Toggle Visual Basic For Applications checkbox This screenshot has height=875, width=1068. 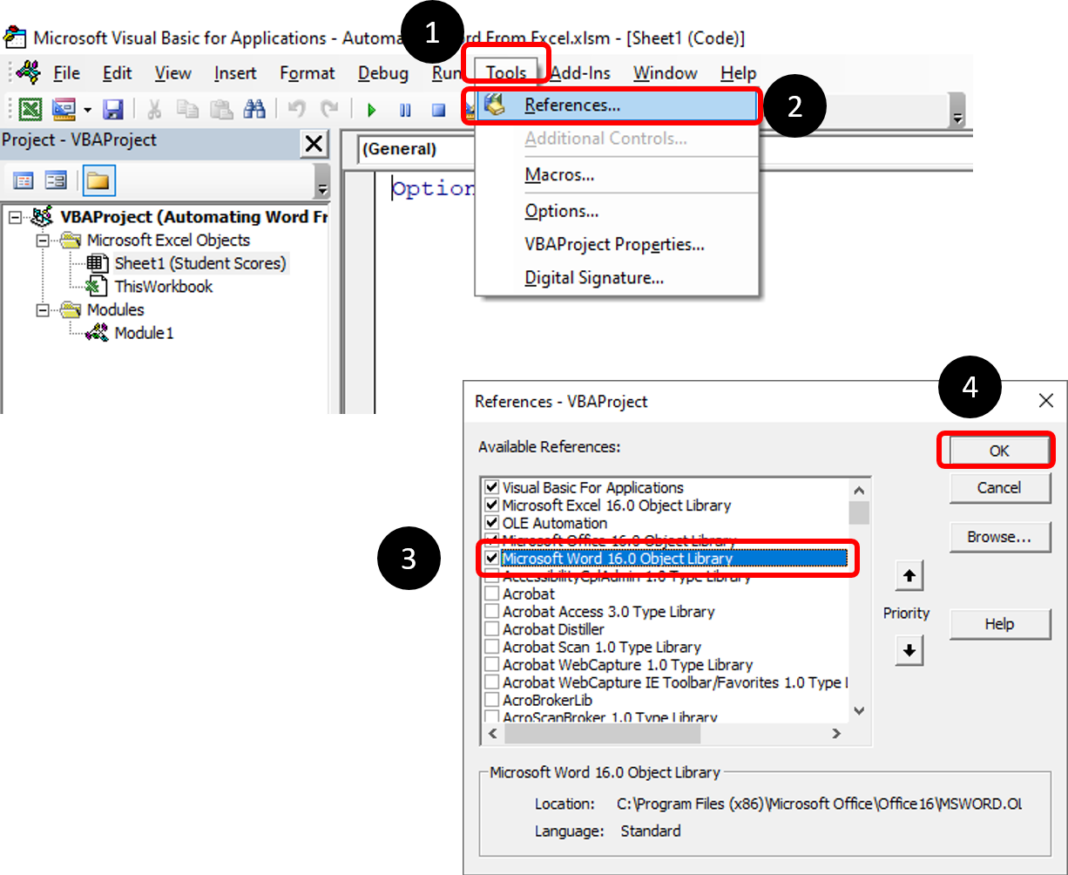coord(492,488)
